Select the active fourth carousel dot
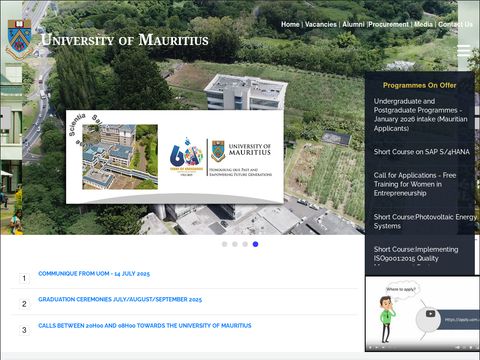This screenshot has height=360, width=480. click(x=255, y=244)
